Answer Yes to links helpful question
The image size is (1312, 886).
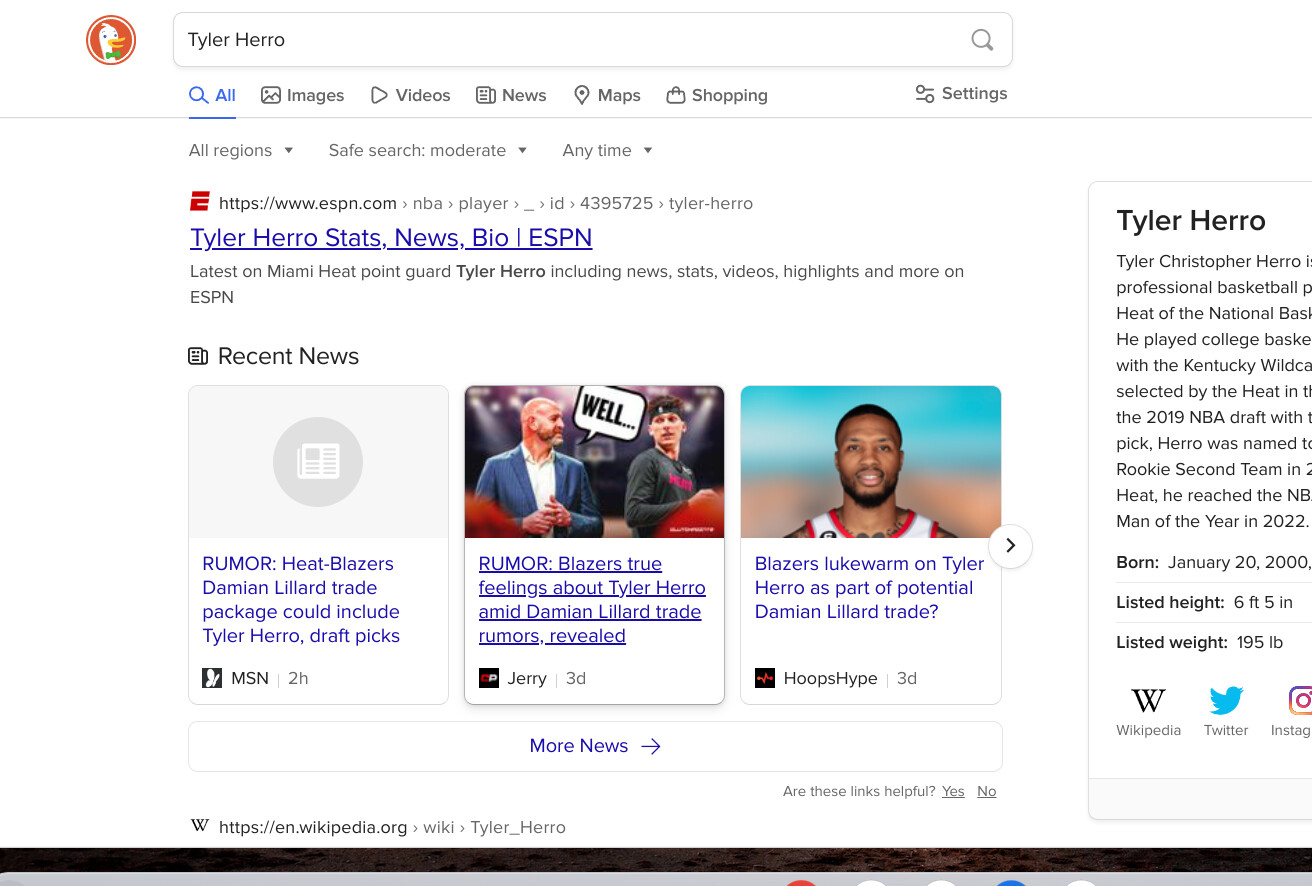click(953, 792)
